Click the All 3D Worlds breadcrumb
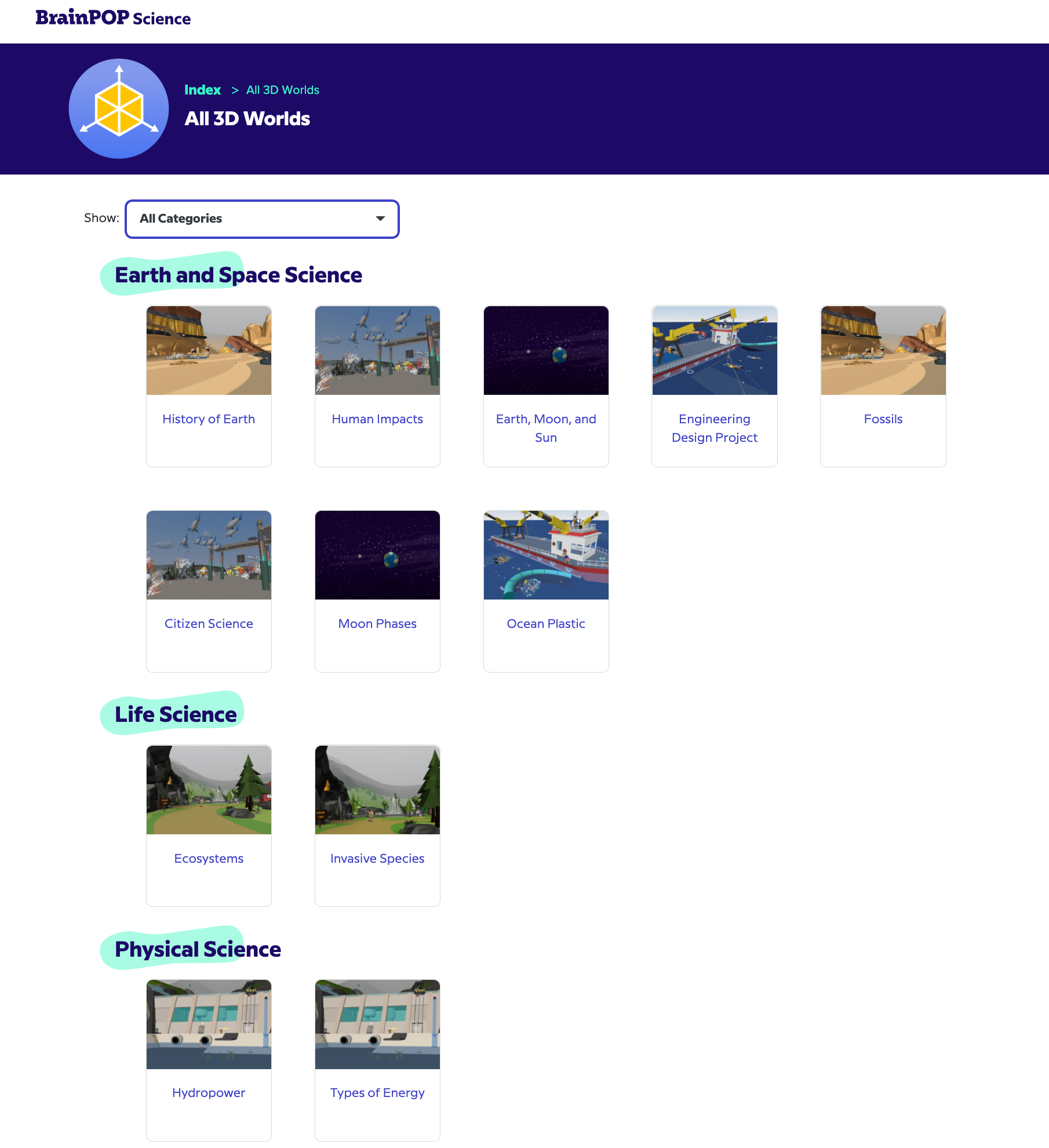The width and height of the screenshot is (1049, 1148). click(282, 90)
